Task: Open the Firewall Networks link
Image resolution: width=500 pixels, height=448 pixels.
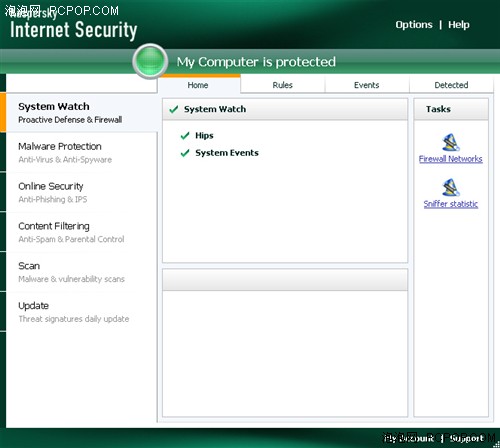Action: pos(451,159)
